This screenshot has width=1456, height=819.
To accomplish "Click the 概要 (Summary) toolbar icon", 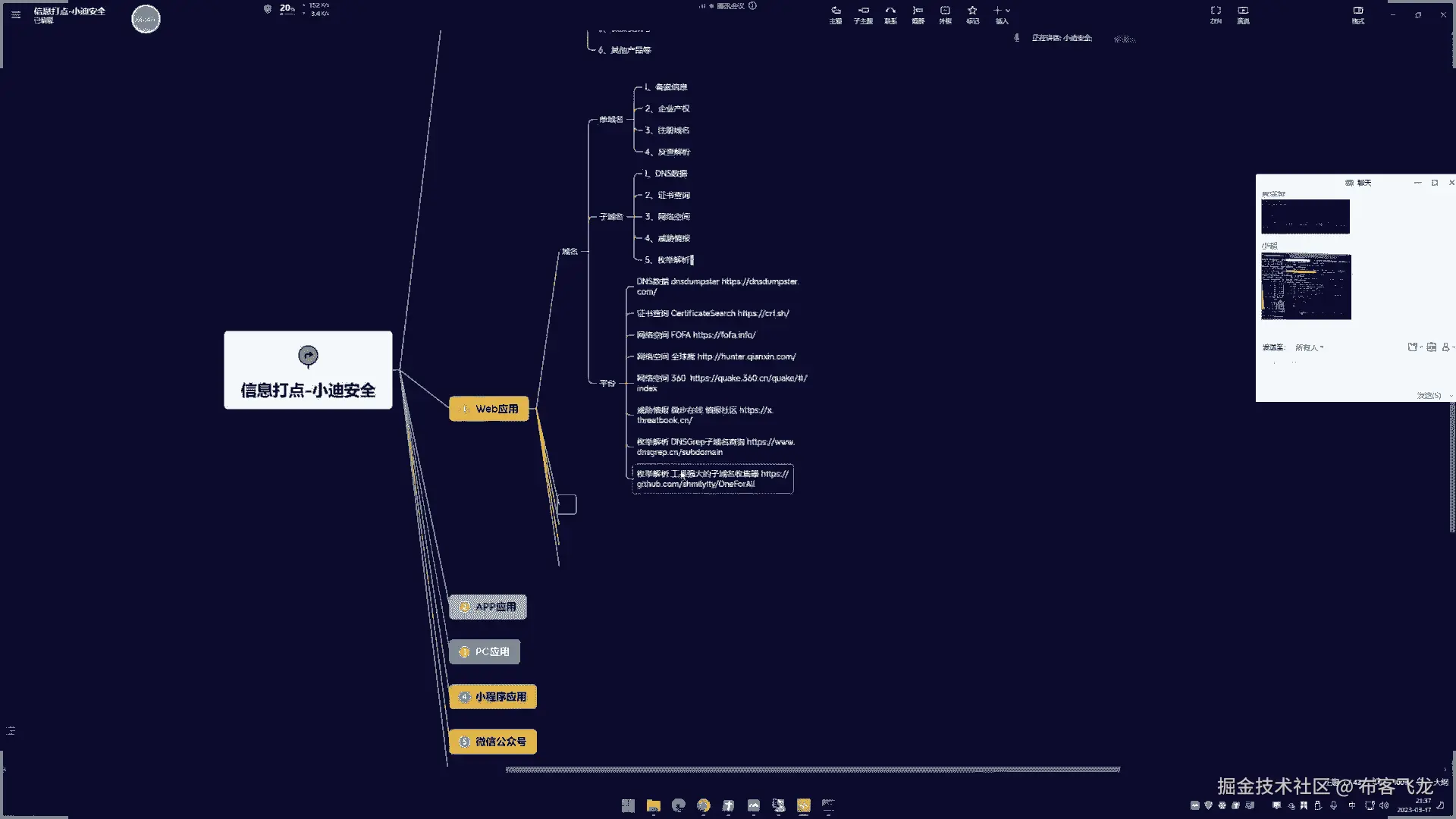I will click(x=918, y=14).
